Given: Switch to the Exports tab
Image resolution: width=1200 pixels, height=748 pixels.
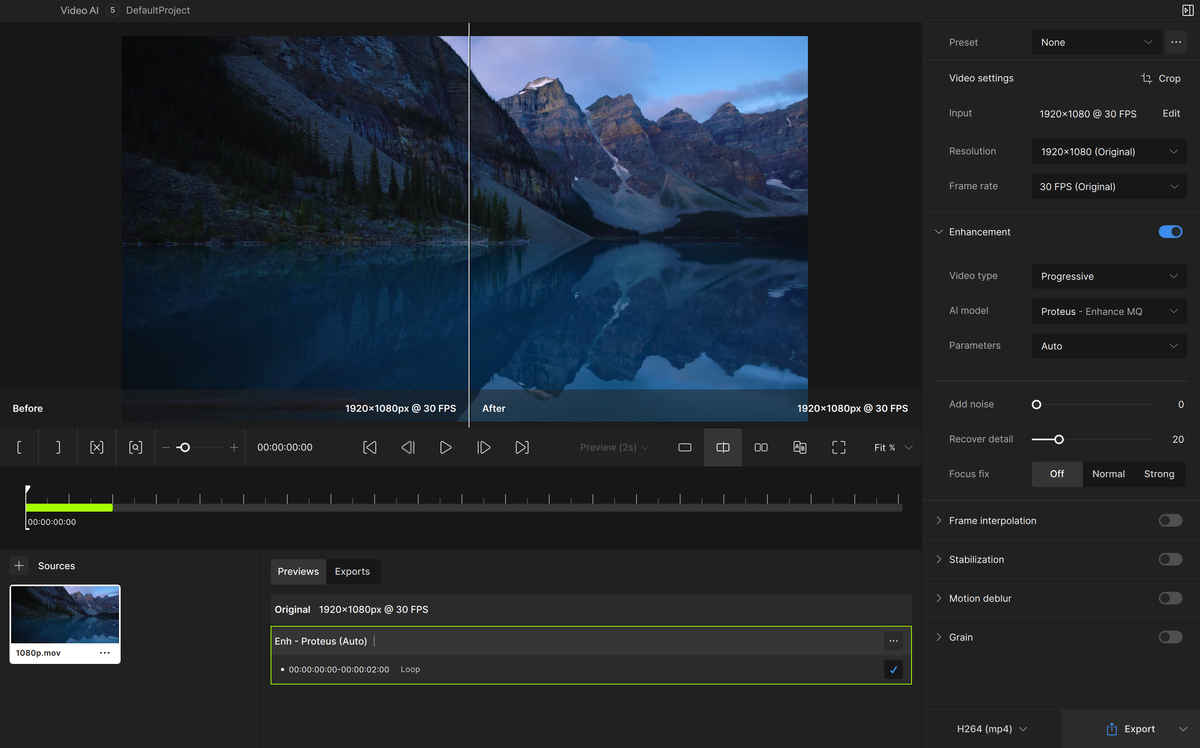Looking at the screenshot, I should [353, 571].
